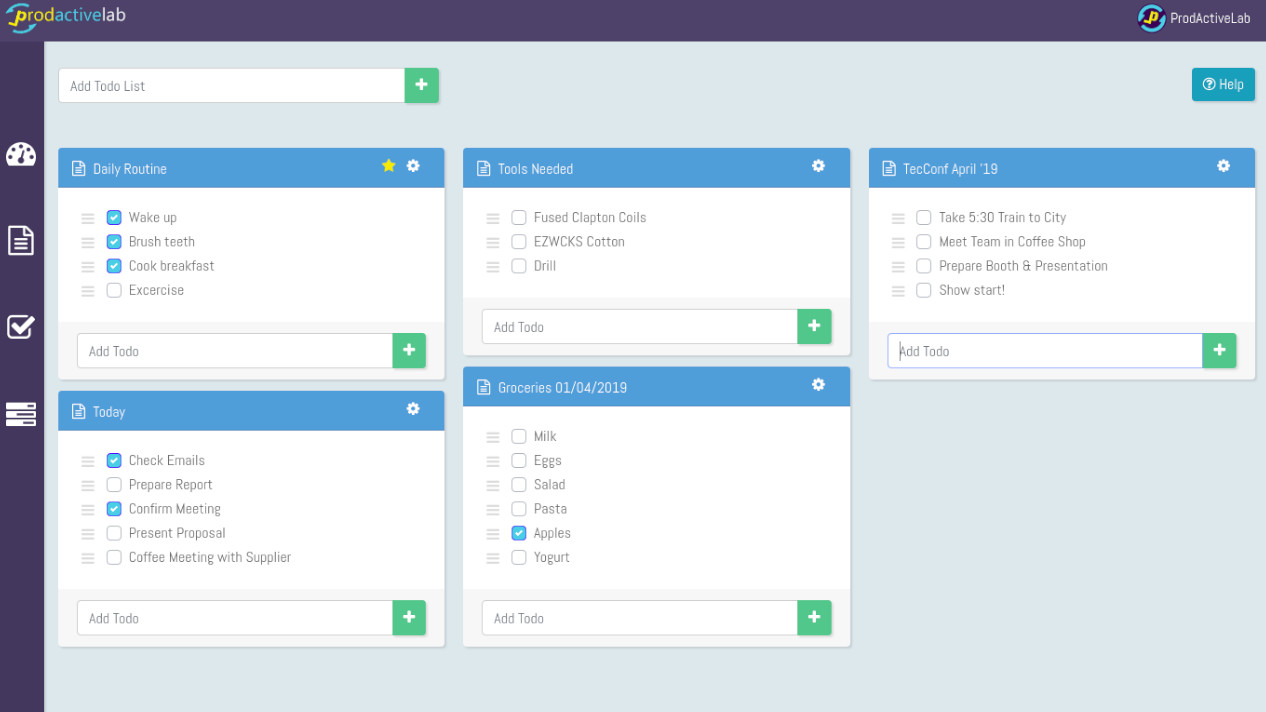
Task: Check the Excercise todo
Action: (x=114, y=290)
